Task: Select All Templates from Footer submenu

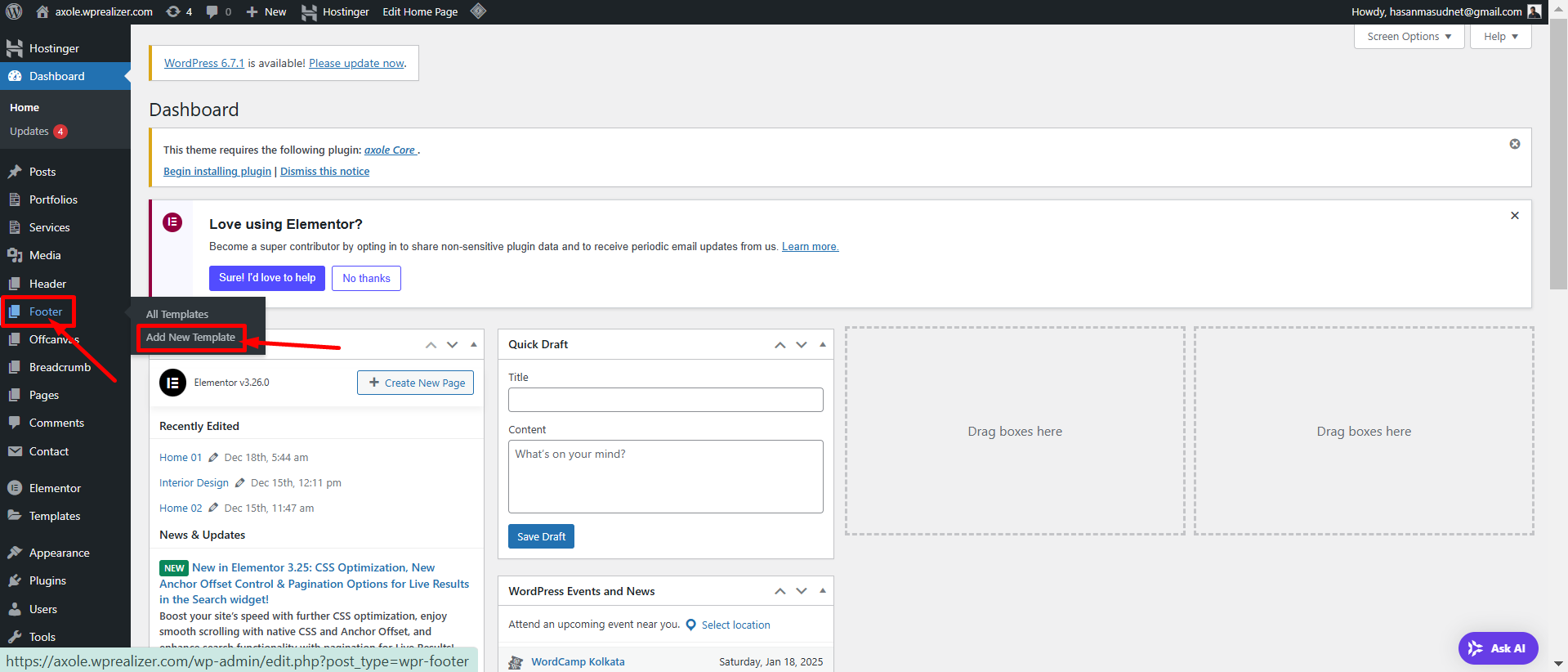Action: (177, 314)
